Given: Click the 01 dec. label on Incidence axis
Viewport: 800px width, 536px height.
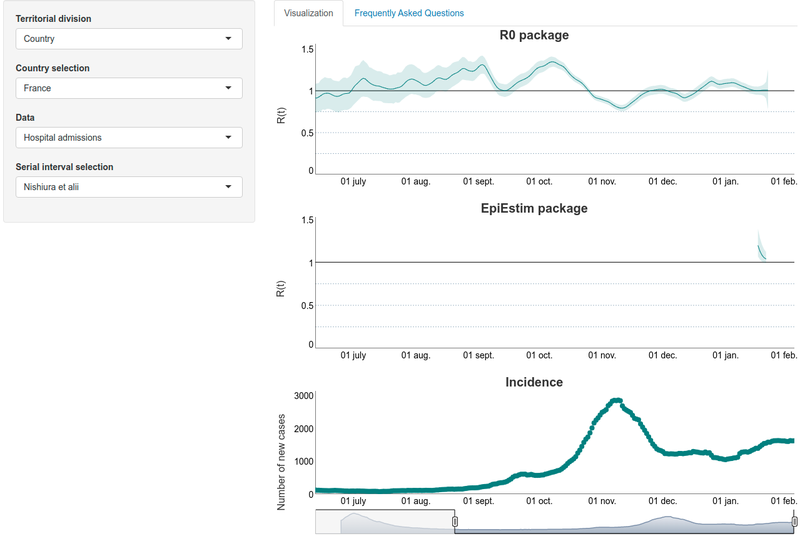Looking at the screenshot, I should click(x=662, y=500).
